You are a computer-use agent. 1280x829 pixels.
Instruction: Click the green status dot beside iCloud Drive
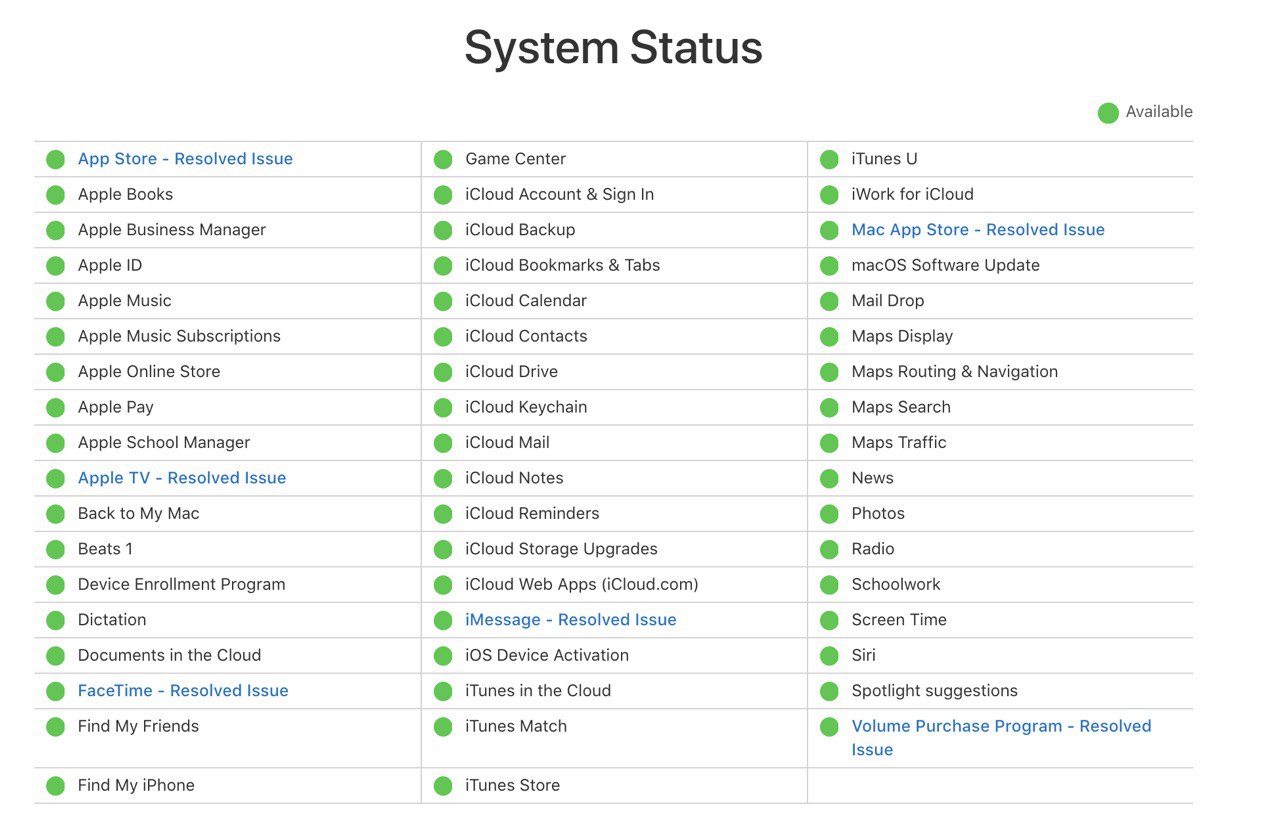pos(443,373)
